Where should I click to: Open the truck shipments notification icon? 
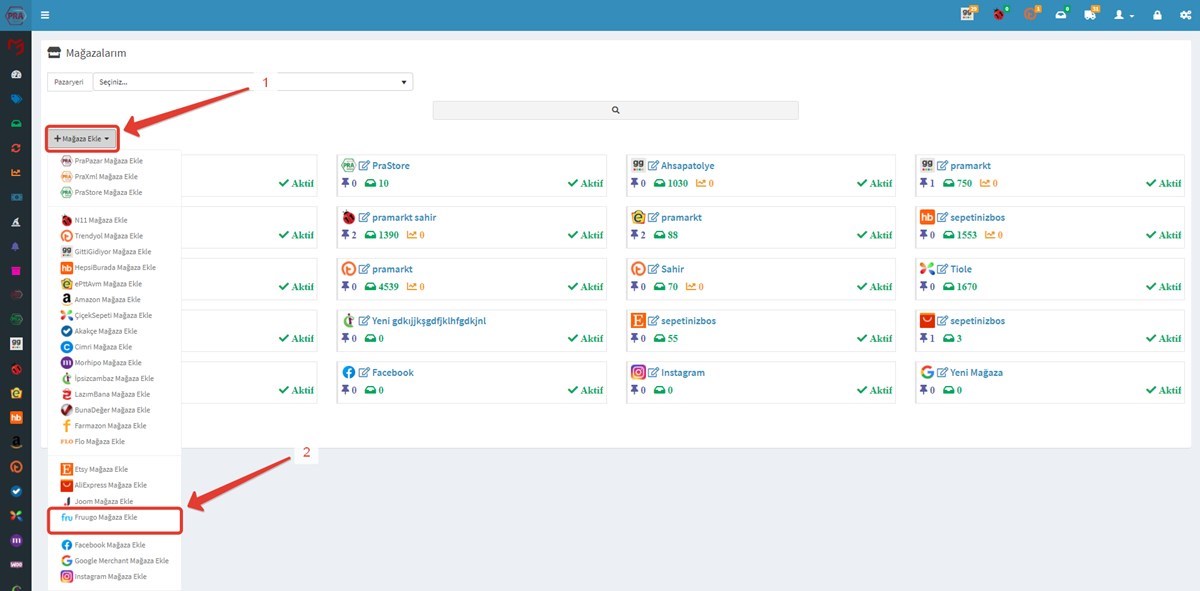click(x=1090, y=15)
